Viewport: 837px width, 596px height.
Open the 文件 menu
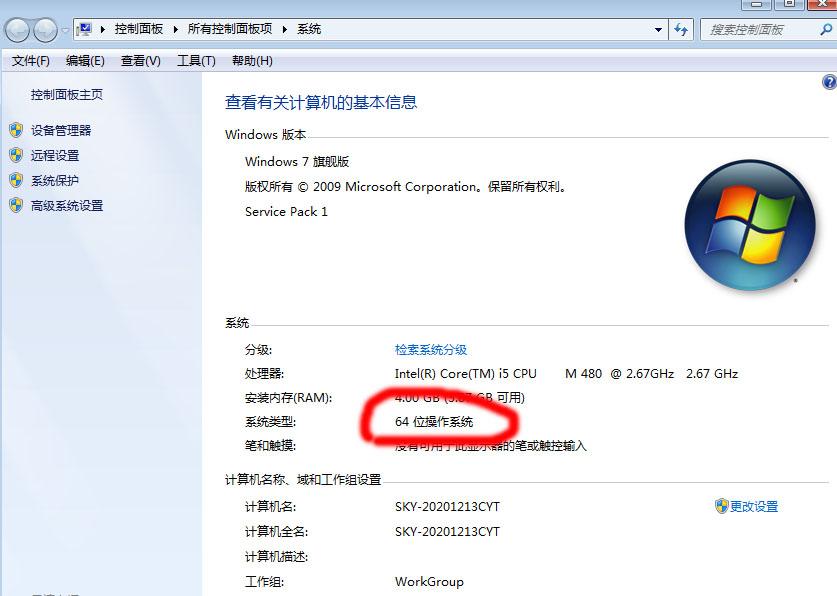[30, 61]
